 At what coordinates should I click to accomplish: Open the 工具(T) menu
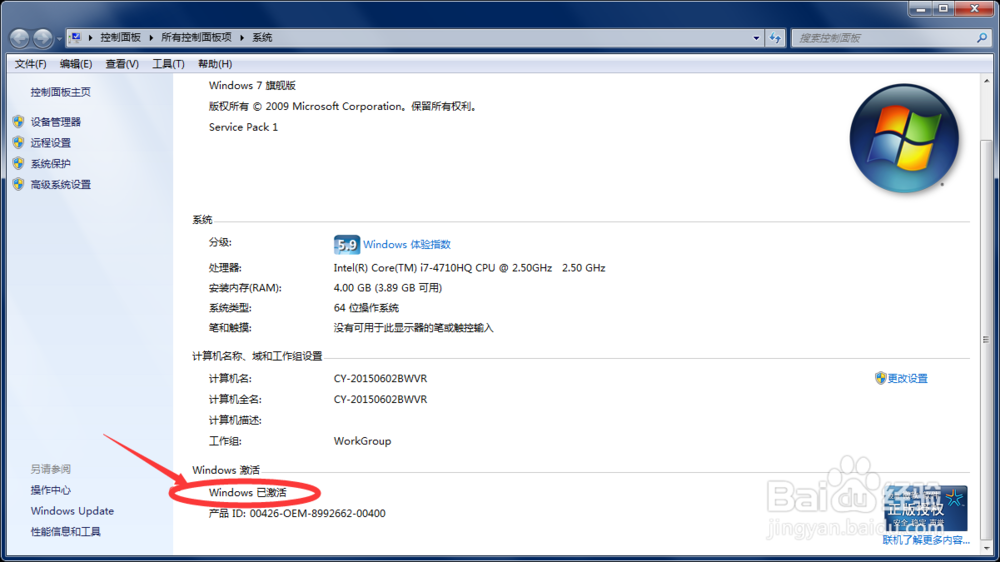click(x=168, y=64)
